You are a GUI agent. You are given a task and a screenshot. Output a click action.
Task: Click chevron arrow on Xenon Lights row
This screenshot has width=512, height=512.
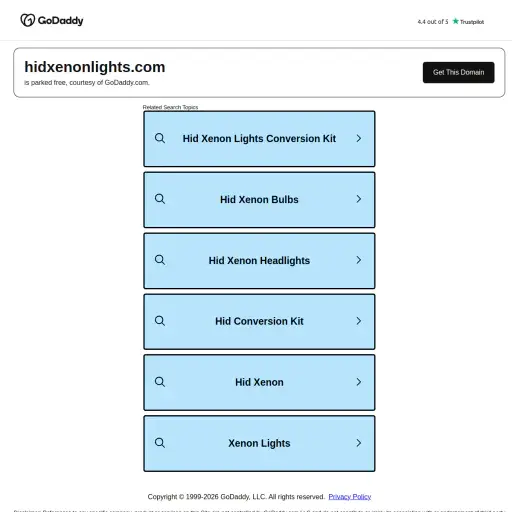pyautogui.click(x=359, y=443)
